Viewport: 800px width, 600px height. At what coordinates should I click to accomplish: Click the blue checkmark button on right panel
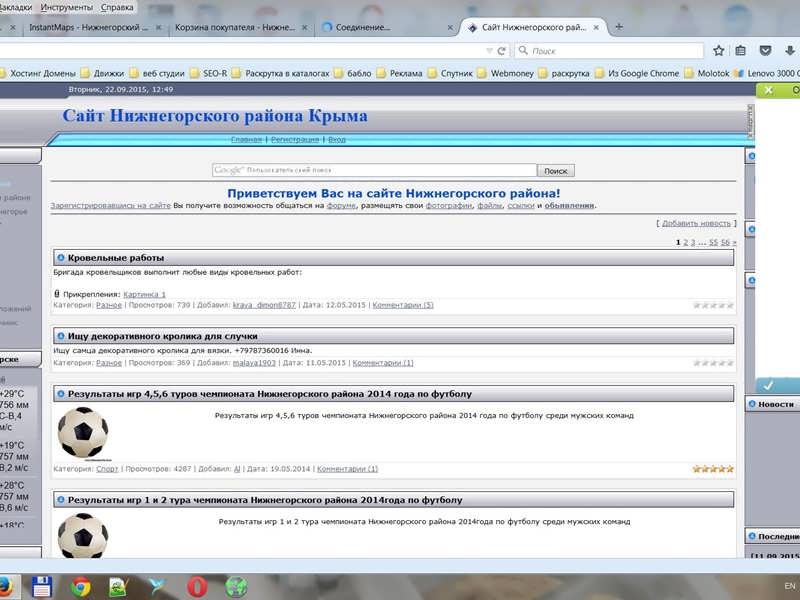pos(768,385)
